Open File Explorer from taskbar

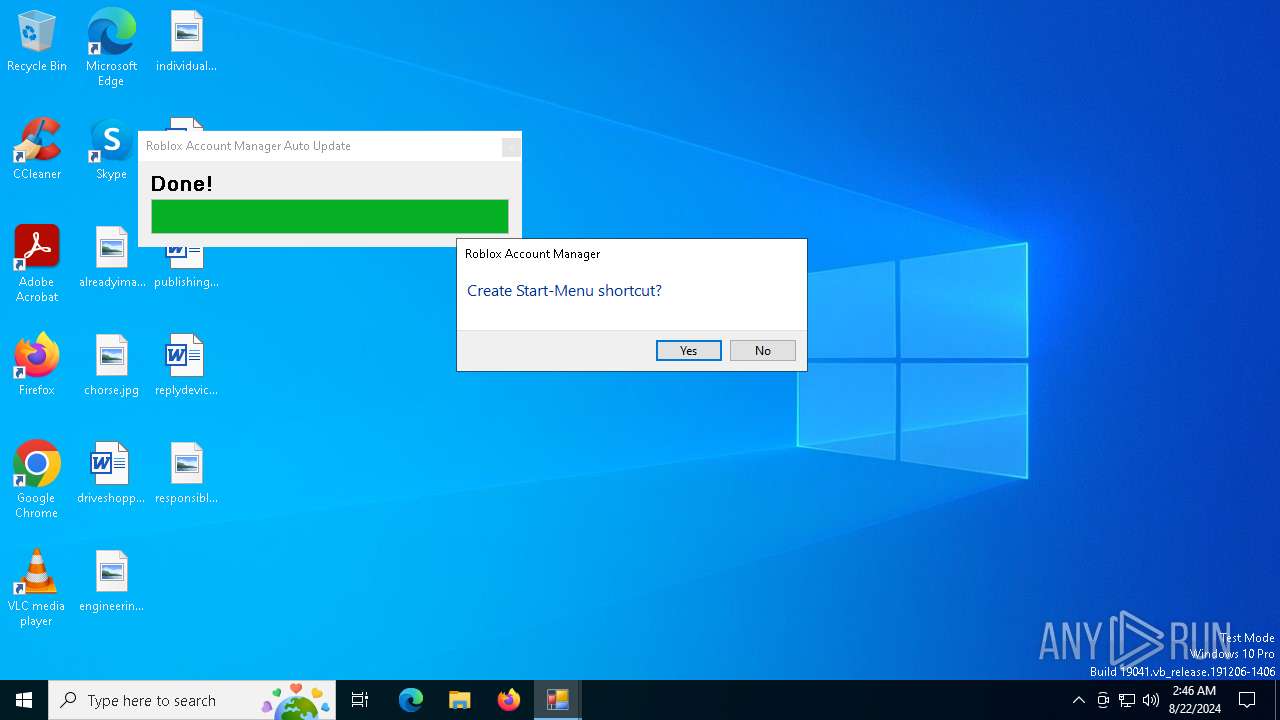point(459,700)
